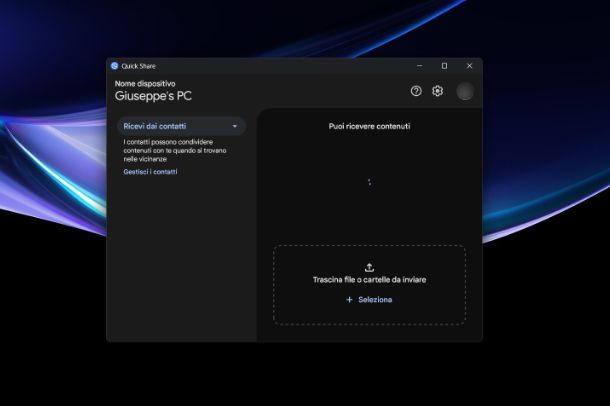Close the Quick Share window
The height and width of the screenshot is (406, 610).
(469, 66)
